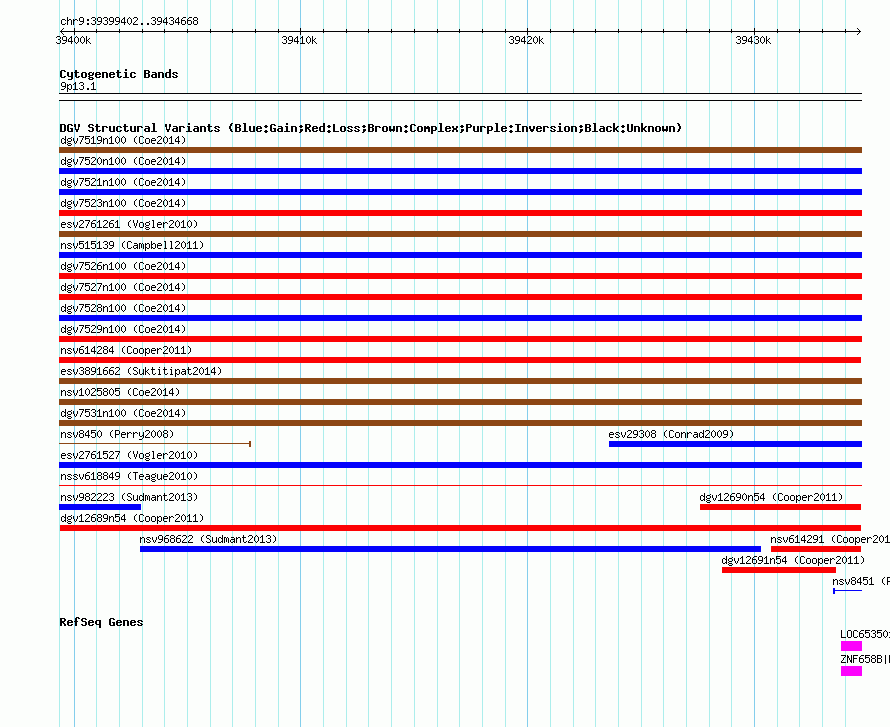Viewport: 890px width, 727px height.
Task: Click the red bar under dgv7529n100
Action: pos(460,339)
